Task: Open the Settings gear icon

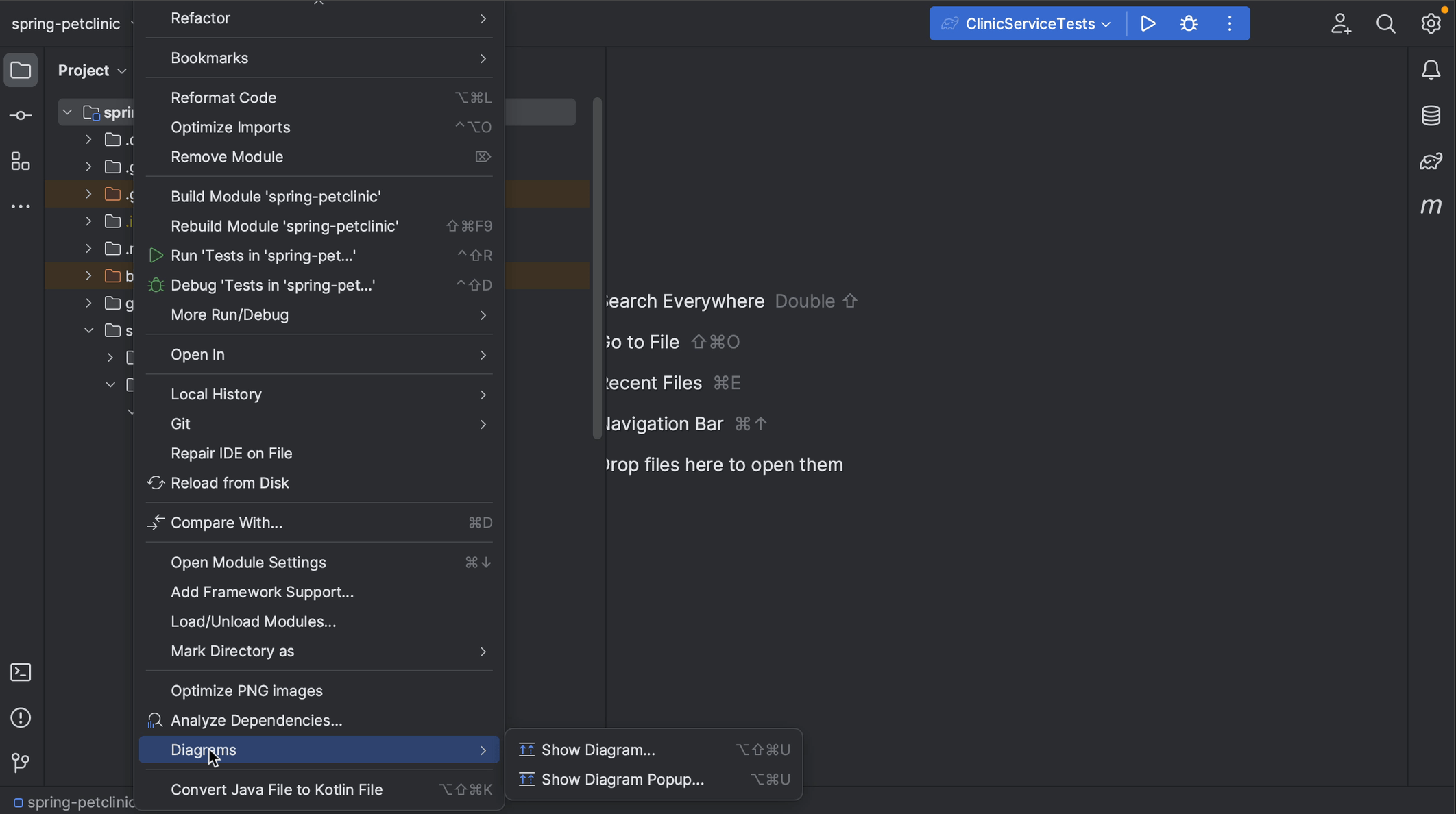Action: click(1431, 23)
